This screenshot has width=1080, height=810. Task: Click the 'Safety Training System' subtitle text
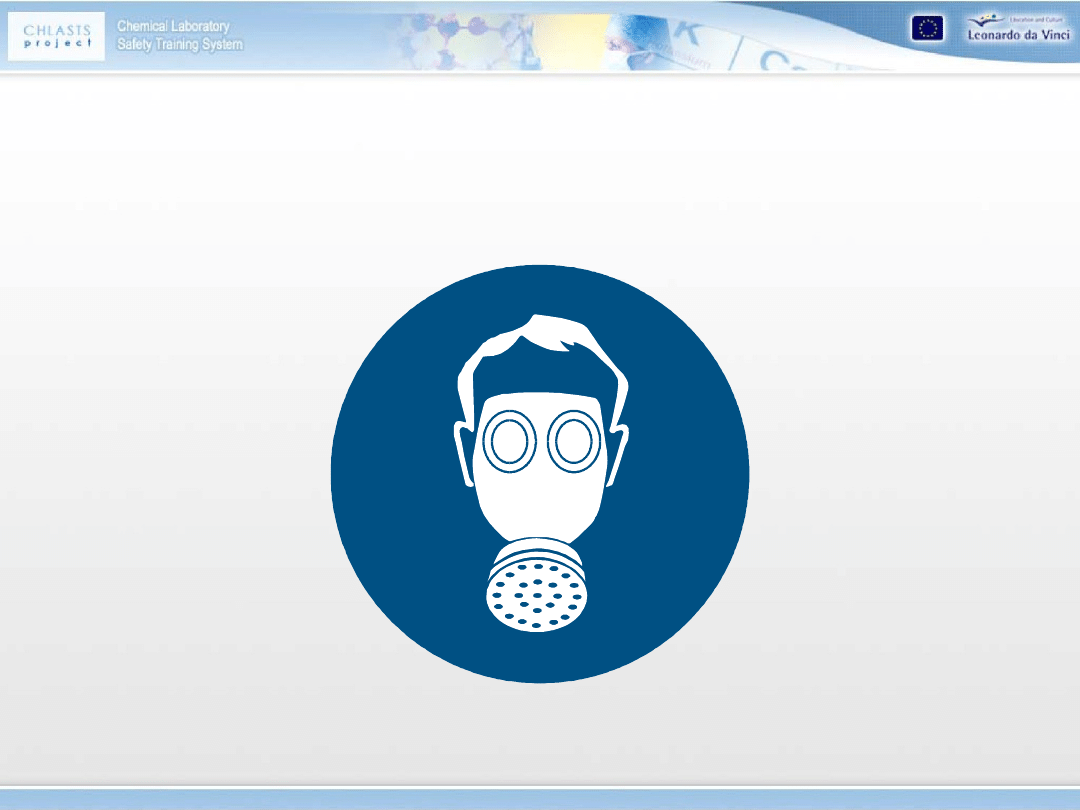point(179,45)
